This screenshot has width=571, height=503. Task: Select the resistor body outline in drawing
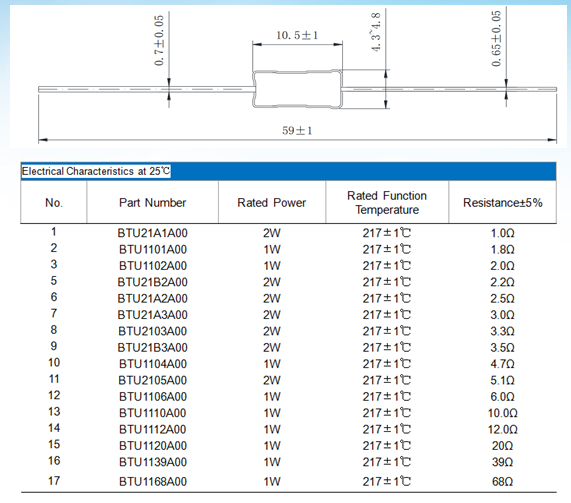point(297,89)
